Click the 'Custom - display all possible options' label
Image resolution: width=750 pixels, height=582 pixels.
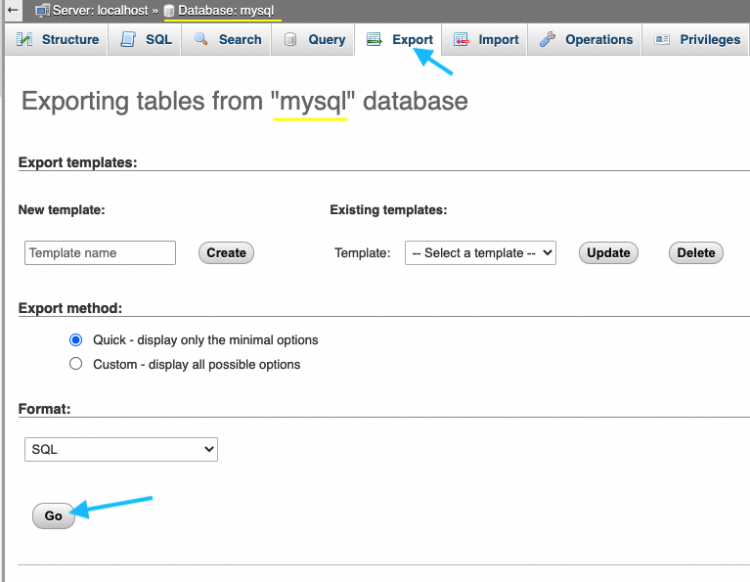[x=197, y=364]
